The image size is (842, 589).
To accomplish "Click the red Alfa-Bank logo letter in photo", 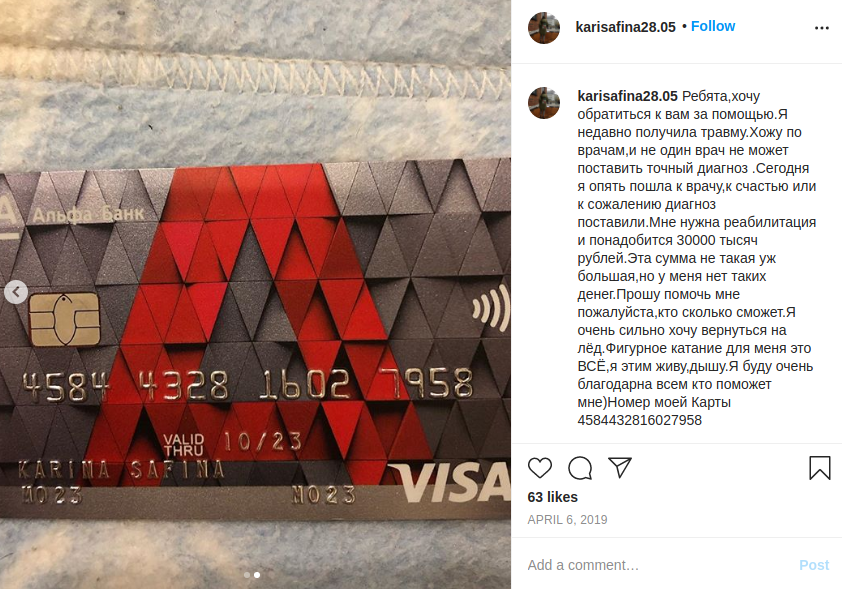I will (258, 322).
